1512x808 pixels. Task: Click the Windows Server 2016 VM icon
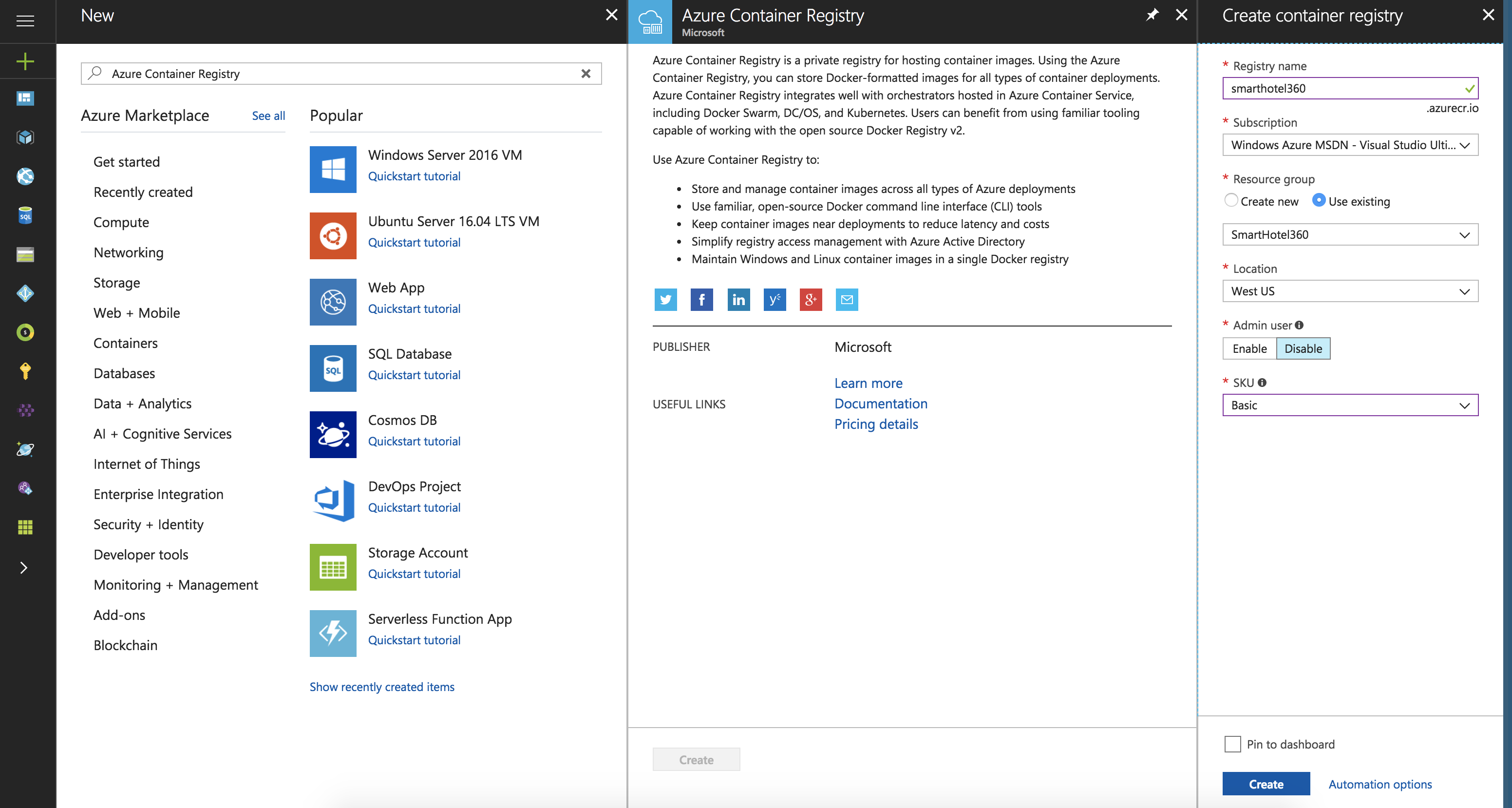pos(333,169)
